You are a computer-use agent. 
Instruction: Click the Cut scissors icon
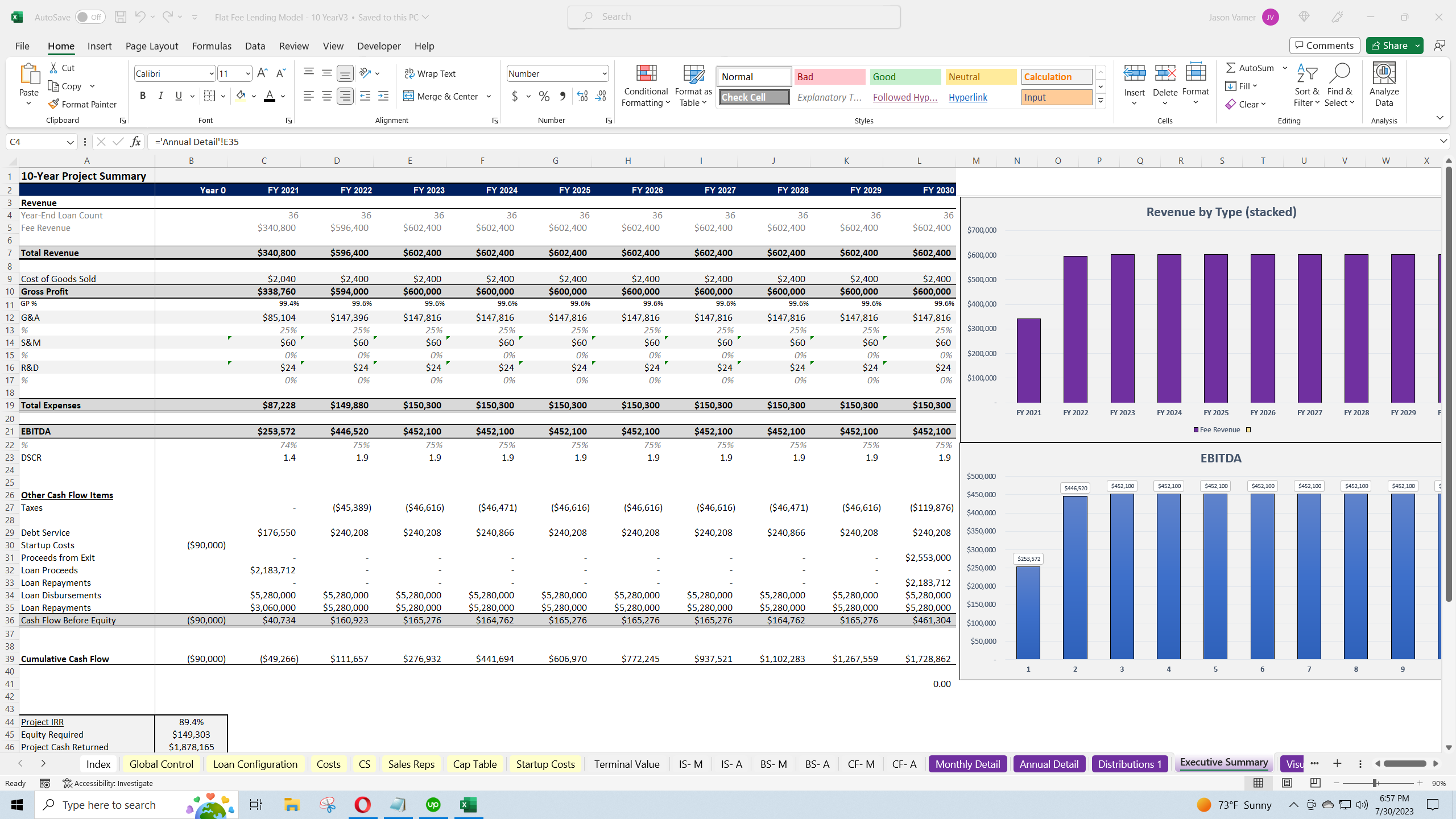click(x=54, y=68)
